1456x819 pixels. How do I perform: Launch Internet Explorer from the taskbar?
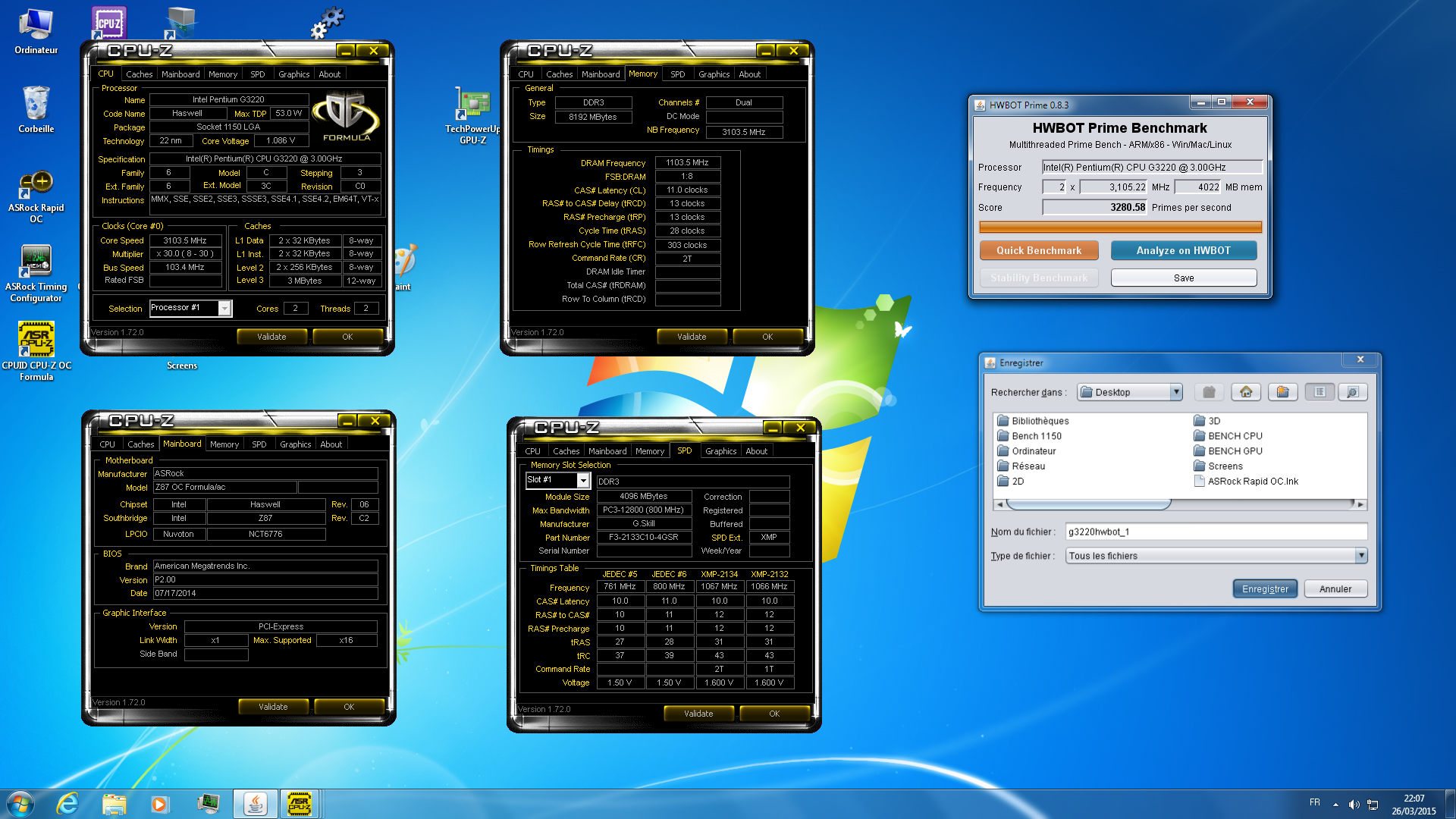coord(67,804)
